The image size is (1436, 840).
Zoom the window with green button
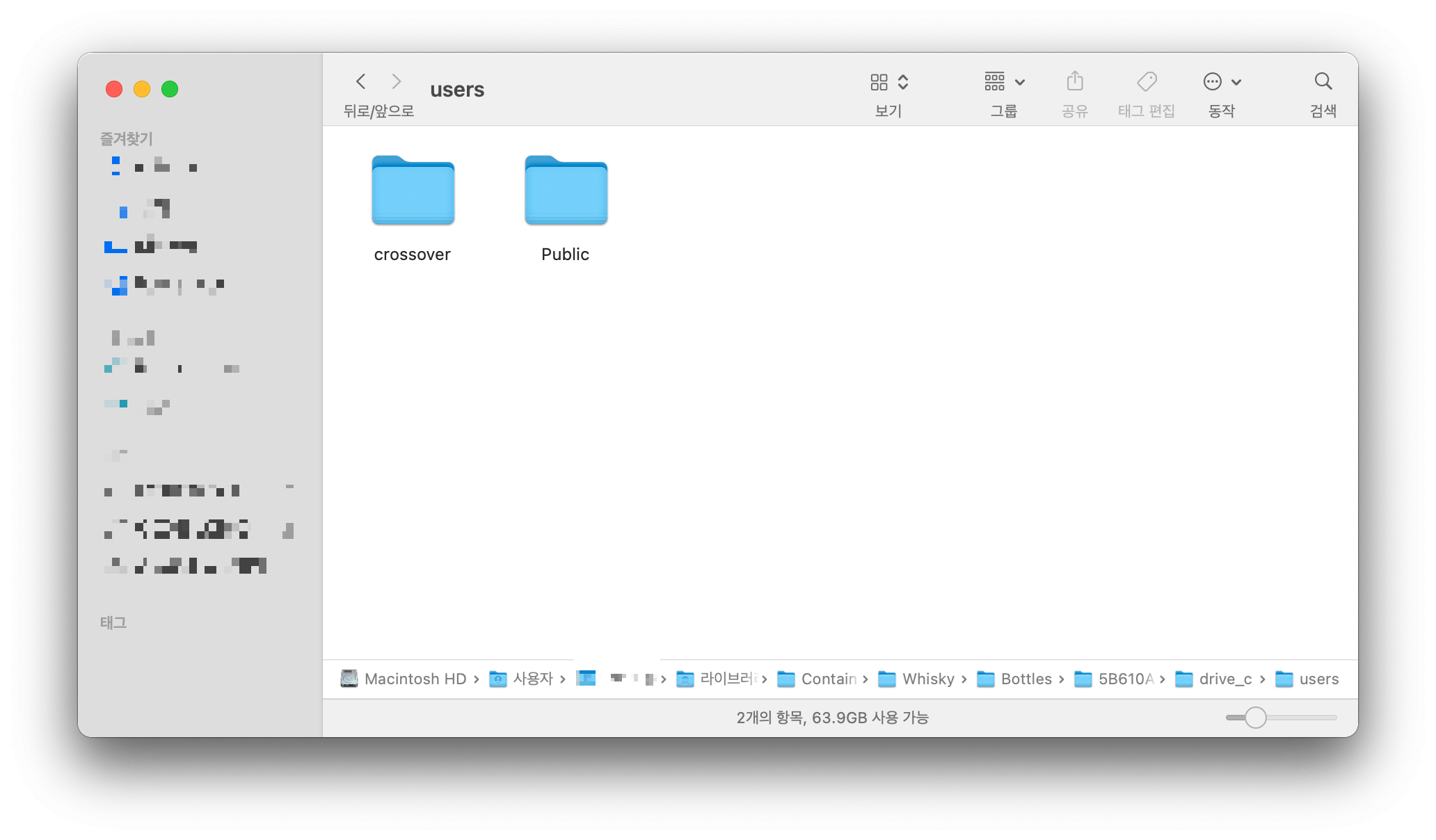170,89
